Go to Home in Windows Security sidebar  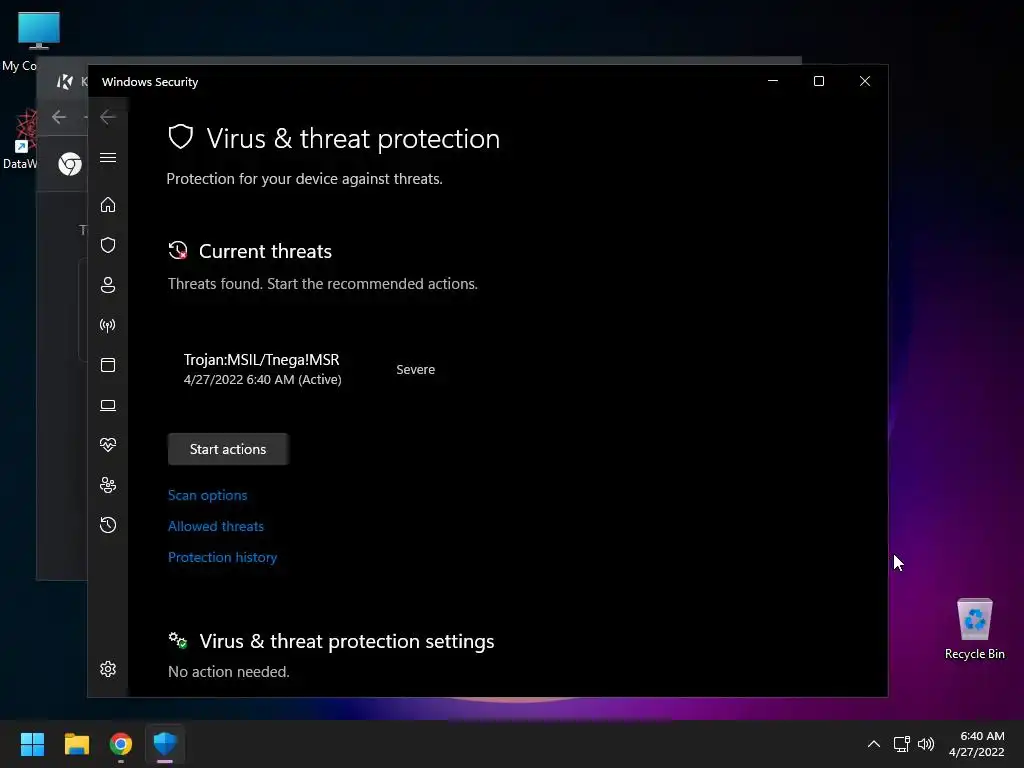(x=108, y=204)
